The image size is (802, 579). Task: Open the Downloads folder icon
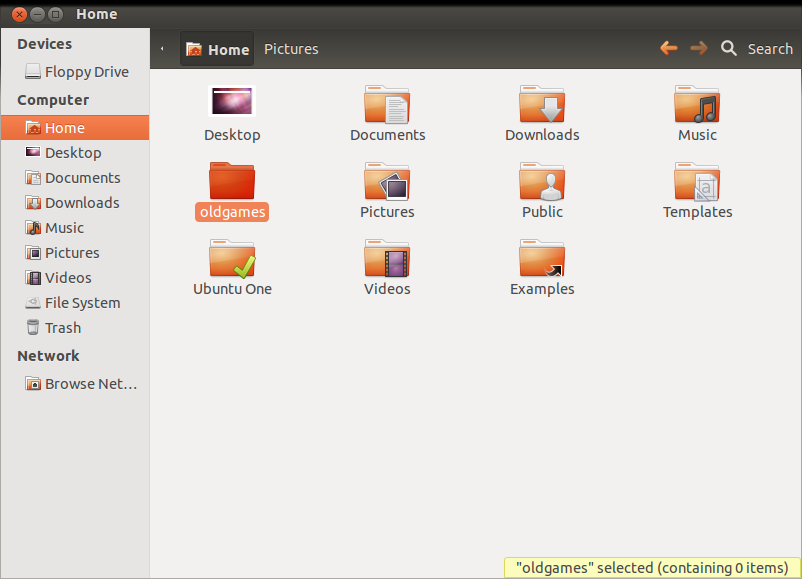point(542,105)
